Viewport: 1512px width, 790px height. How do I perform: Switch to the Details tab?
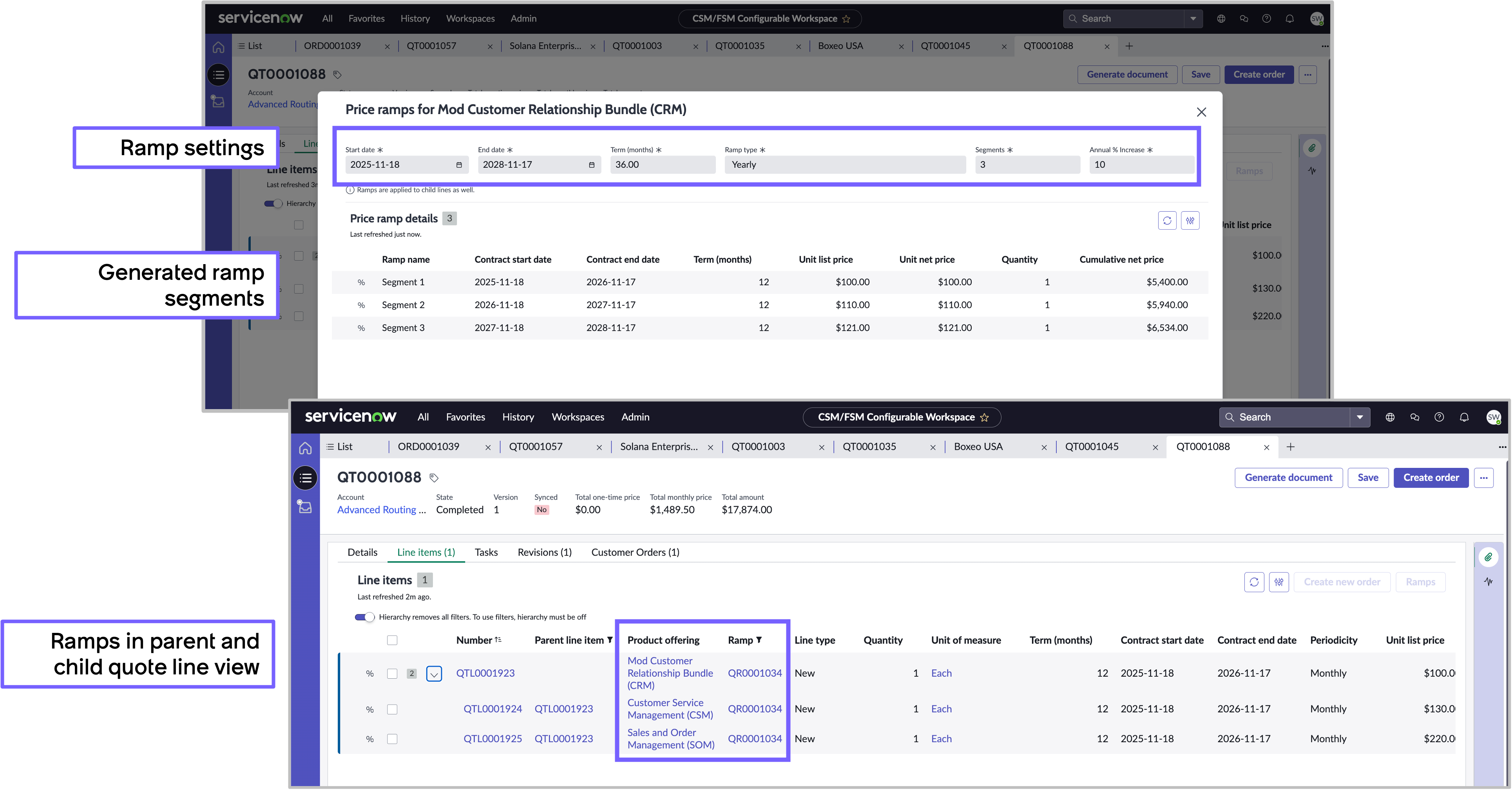click(362, 553)
